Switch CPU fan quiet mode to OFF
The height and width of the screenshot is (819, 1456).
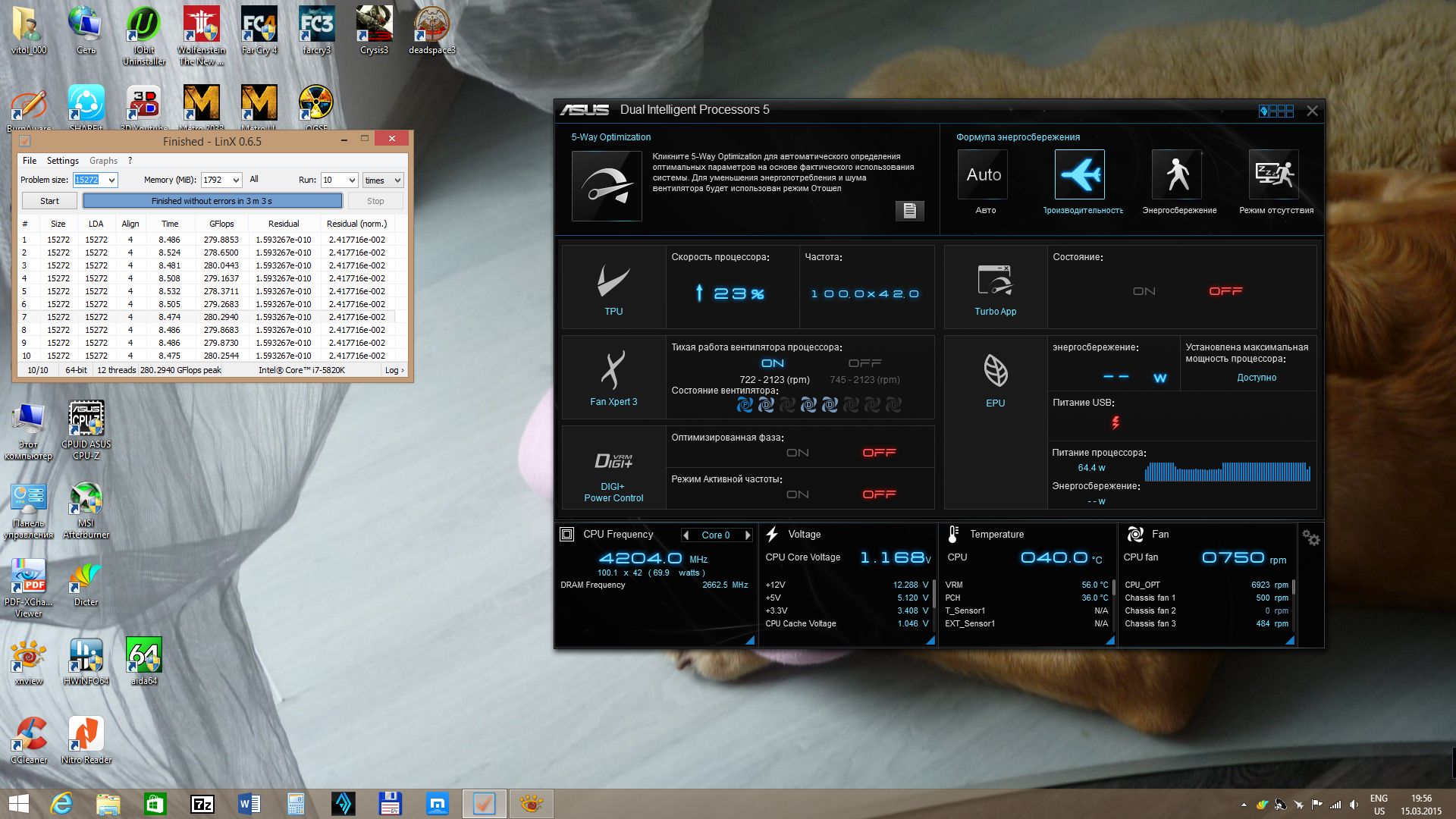pos(864,363)
